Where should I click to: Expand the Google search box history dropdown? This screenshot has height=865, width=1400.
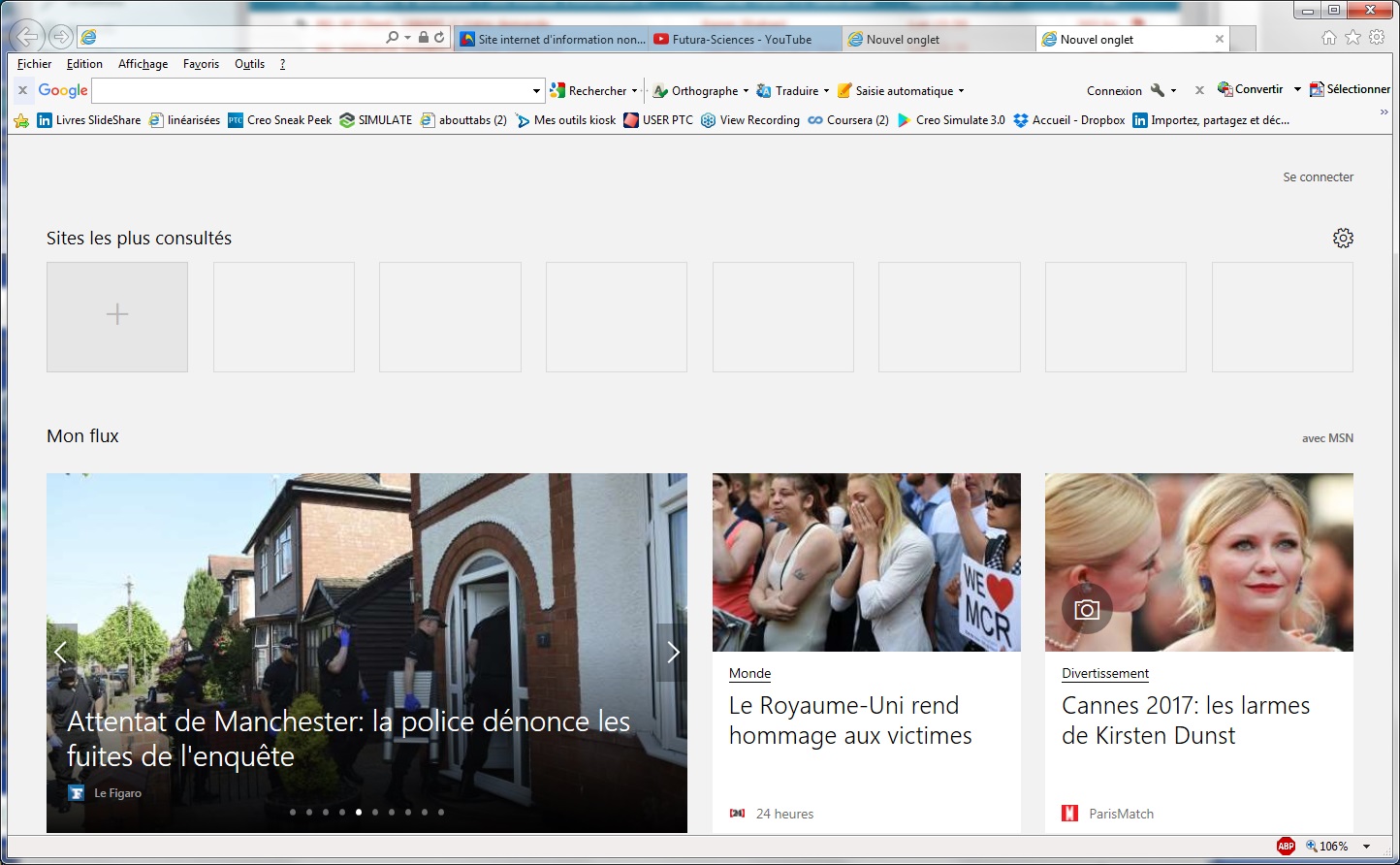click(x=536, y=91)
